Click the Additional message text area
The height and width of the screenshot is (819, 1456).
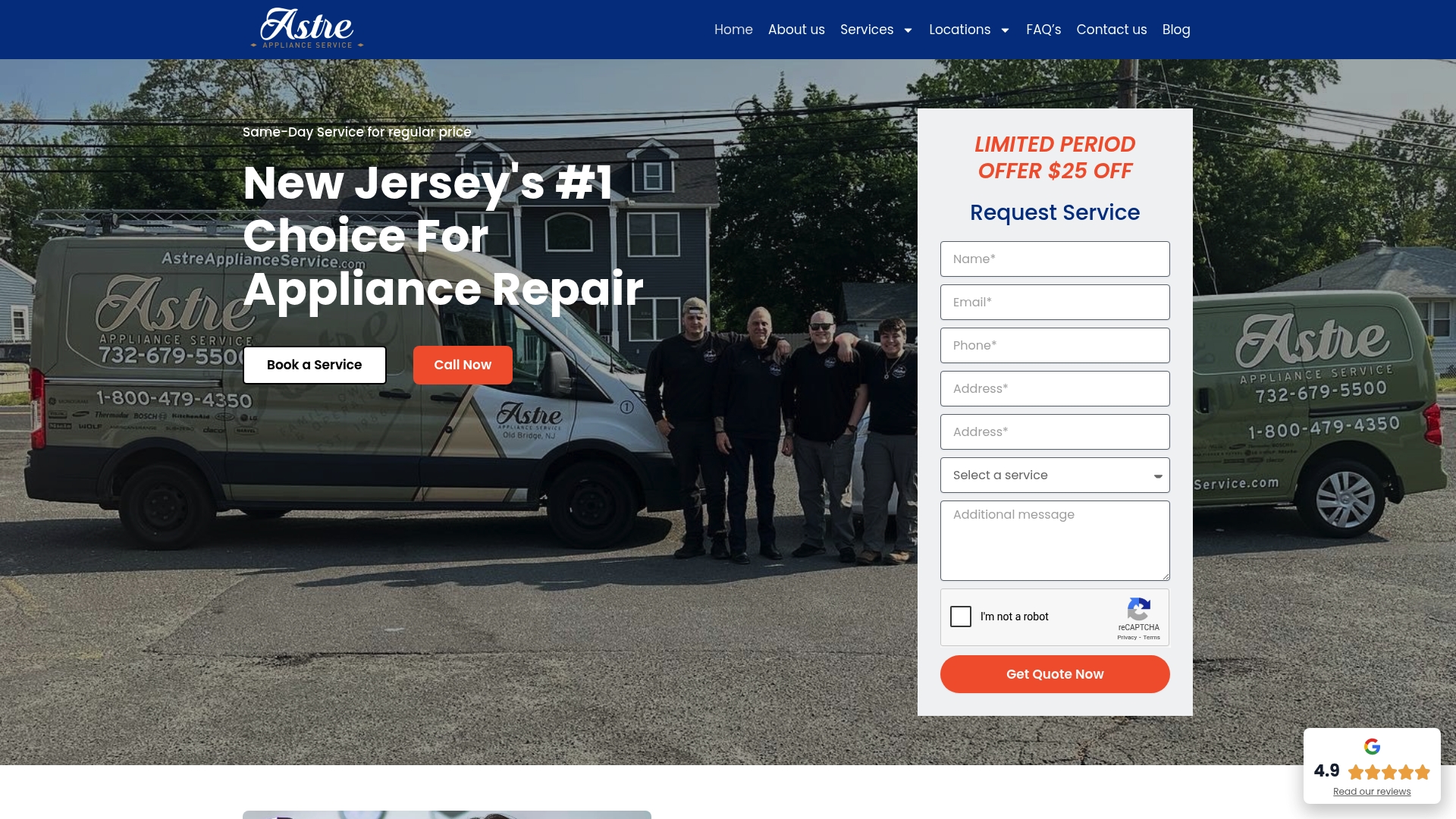tap(1055, 541)
